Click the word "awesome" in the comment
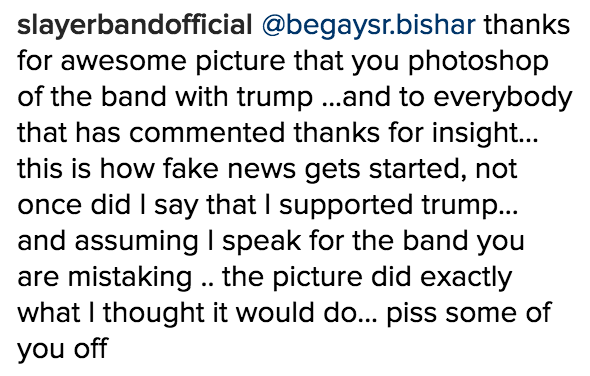This screenshot has width=590, height=376. pyautogui.click(x=123, y=62)
